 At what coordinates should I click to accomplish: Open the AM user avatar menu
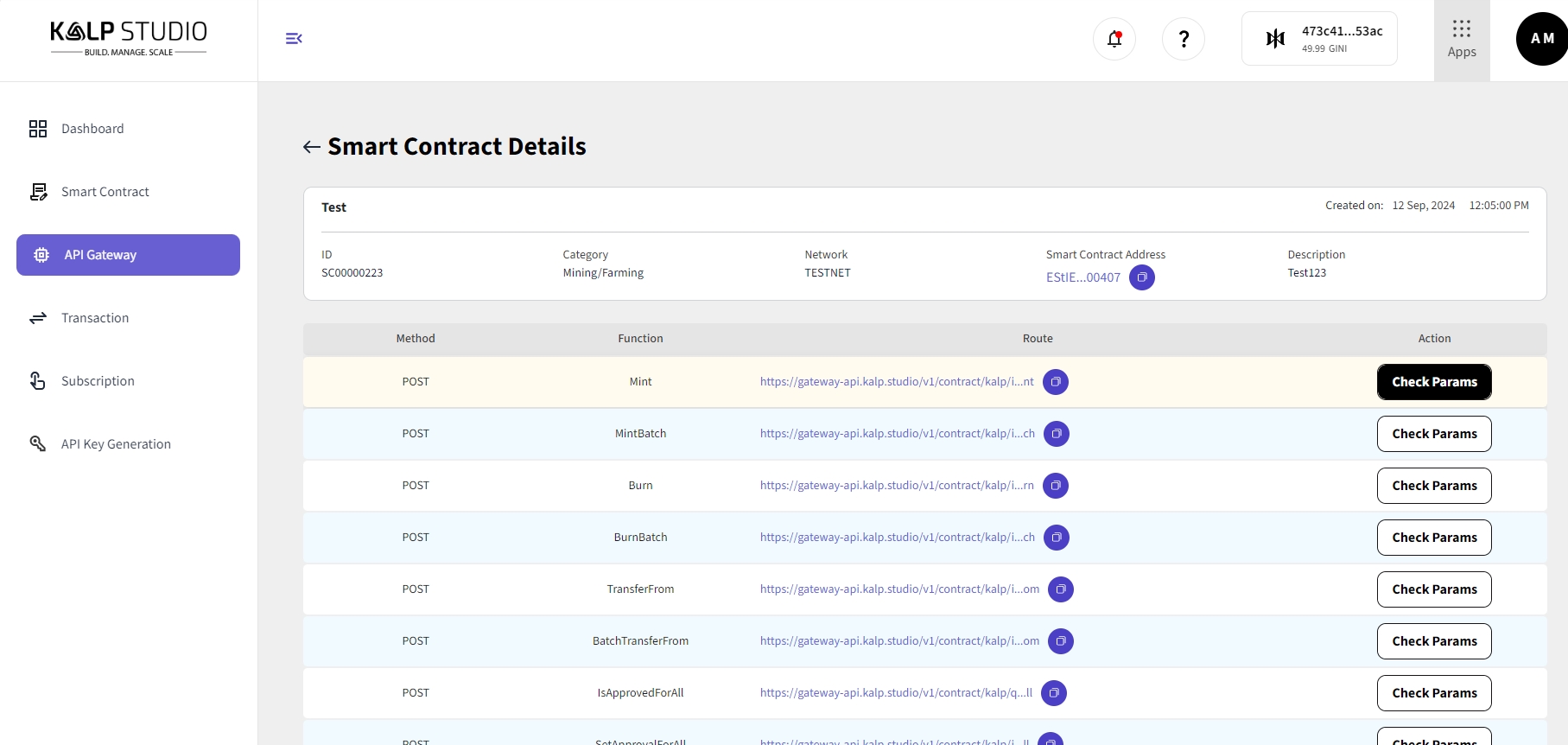[x=1540, y=39]
